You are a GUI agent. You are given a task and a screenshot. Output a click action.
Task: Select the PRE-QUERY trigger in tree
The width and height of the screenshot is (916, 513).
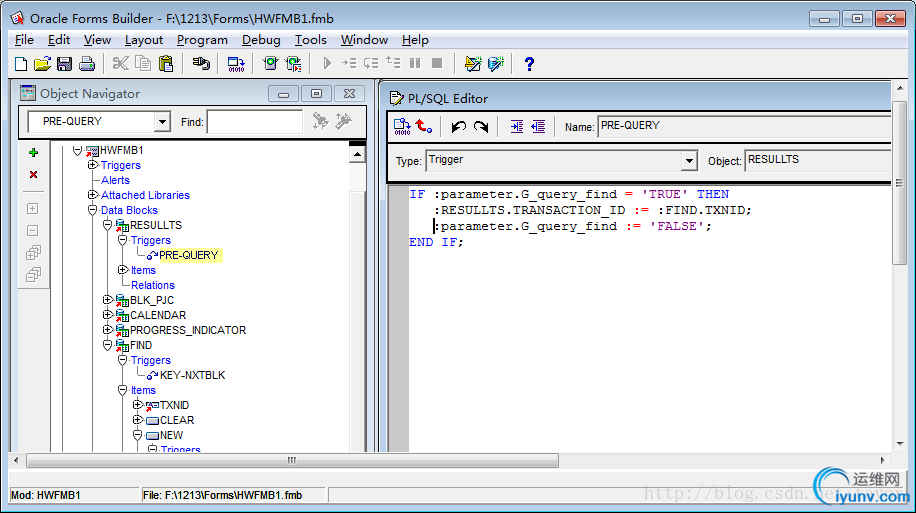tap(188, 255)
